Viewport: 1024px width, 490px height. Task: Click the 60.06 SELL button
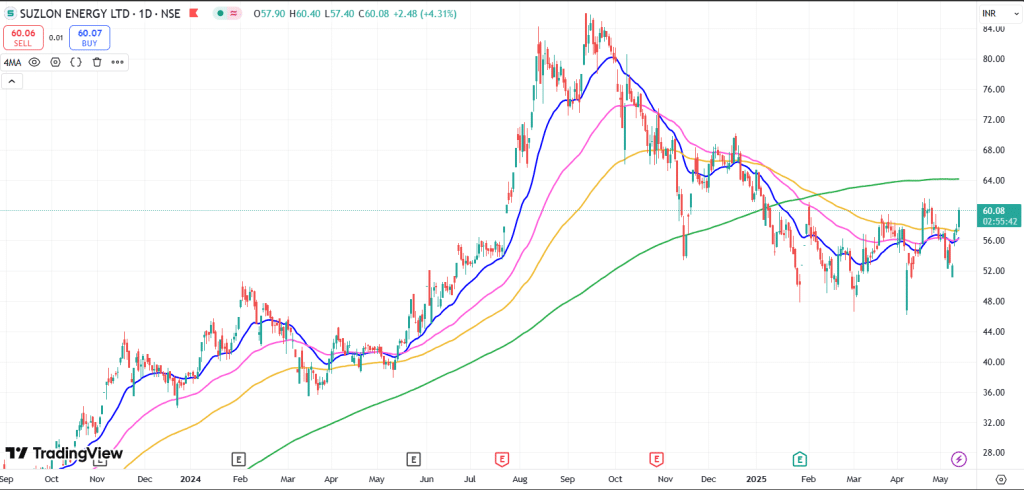(x=24, y=37)
